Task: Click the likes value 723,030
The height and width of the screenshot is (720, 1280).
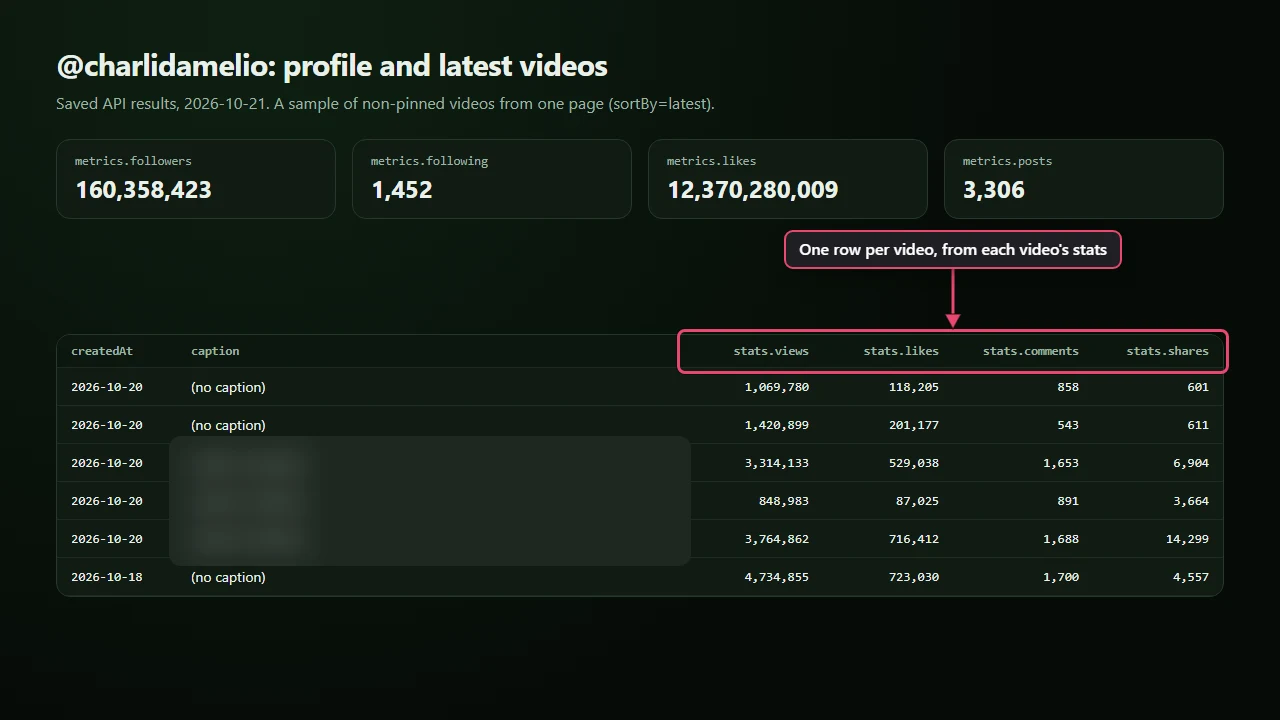Action: [x=914, y=577]
